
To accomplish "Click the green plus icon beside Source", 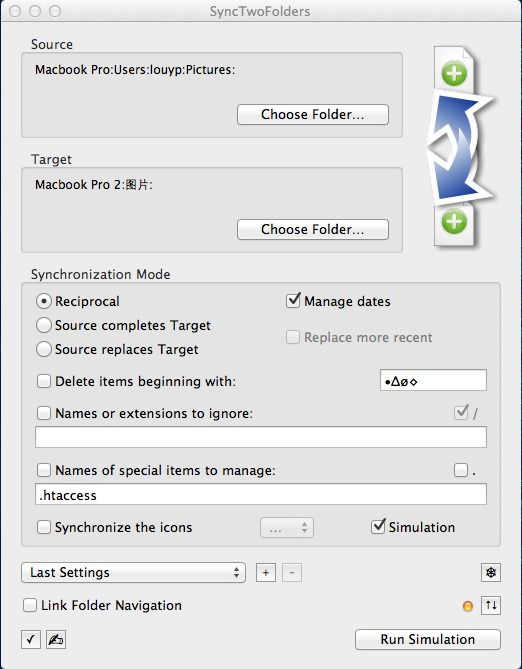I will click(x=454, y=74).
